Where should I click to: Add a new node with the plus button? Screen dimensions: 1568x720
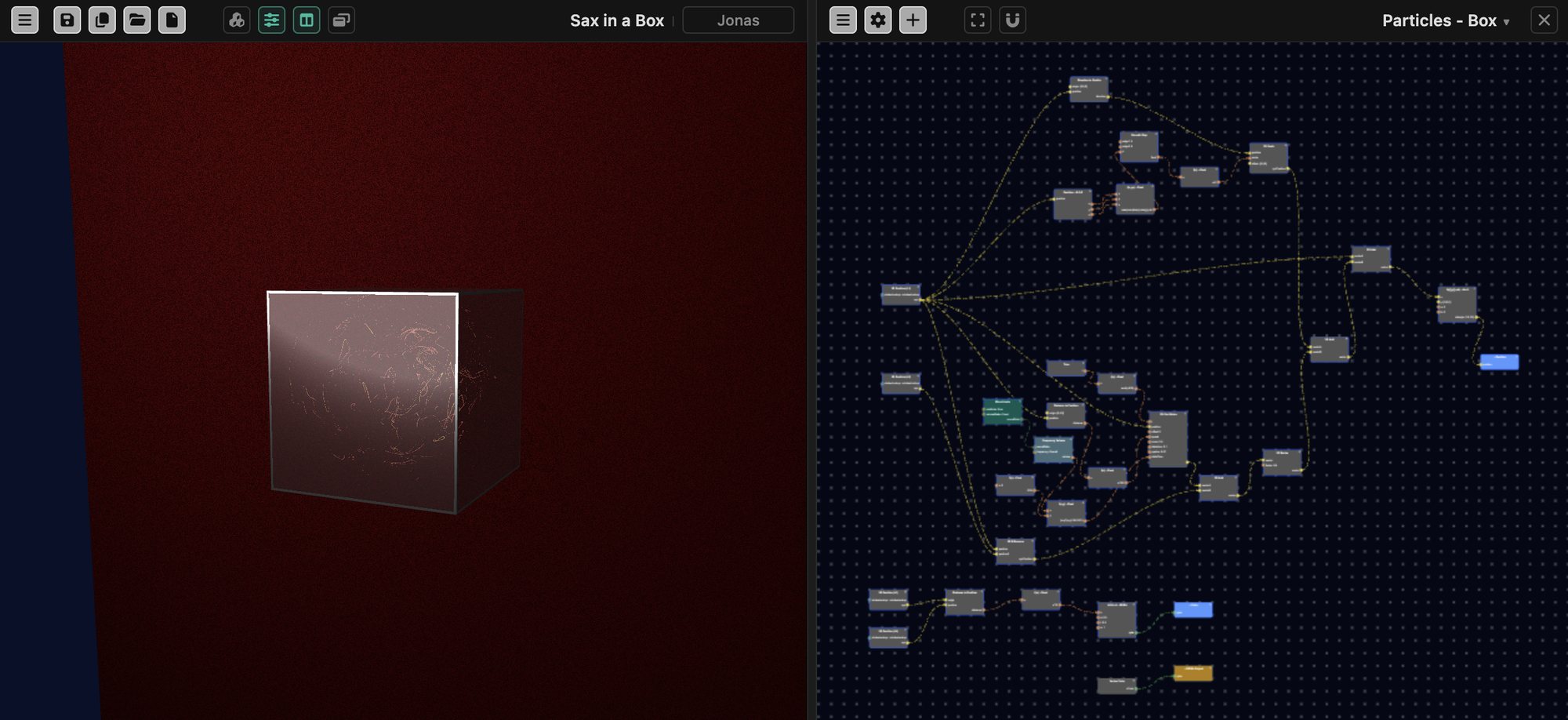913,20
